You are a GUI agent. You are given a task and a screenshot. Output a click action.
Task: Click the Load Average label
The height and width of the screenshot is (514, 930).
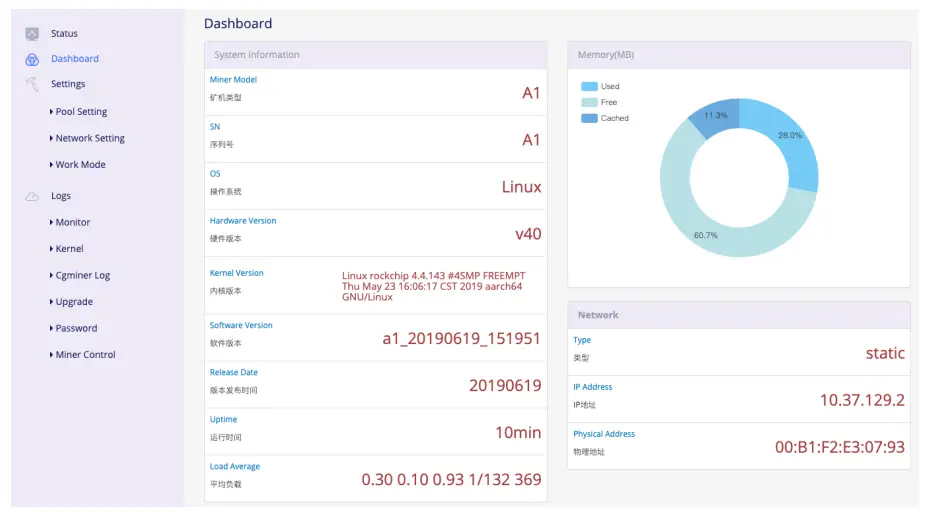(234, 467)
